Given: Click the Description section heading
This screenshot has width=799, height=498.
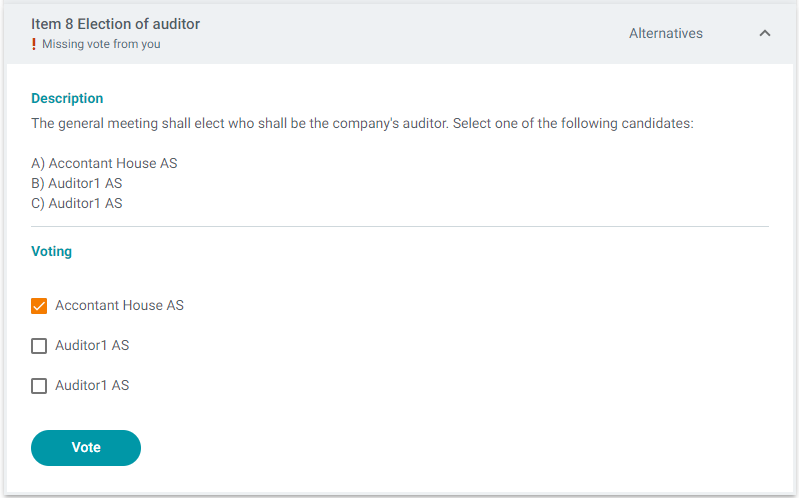Looking at the screenshot, I should click(x=67, y=98).
